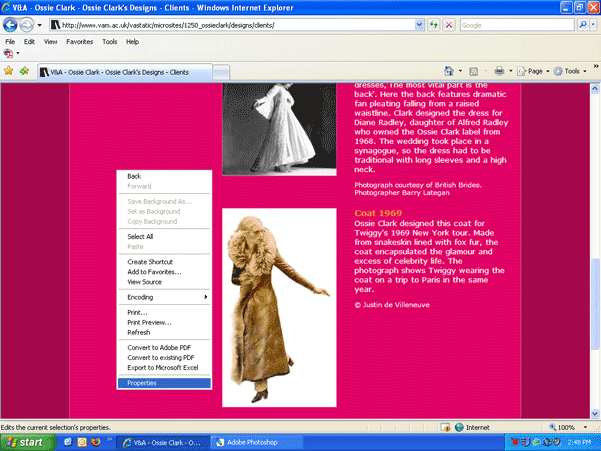Expand the Page dropdown menu
This screenshot has height=451, width=601.
tap(536, 71)
